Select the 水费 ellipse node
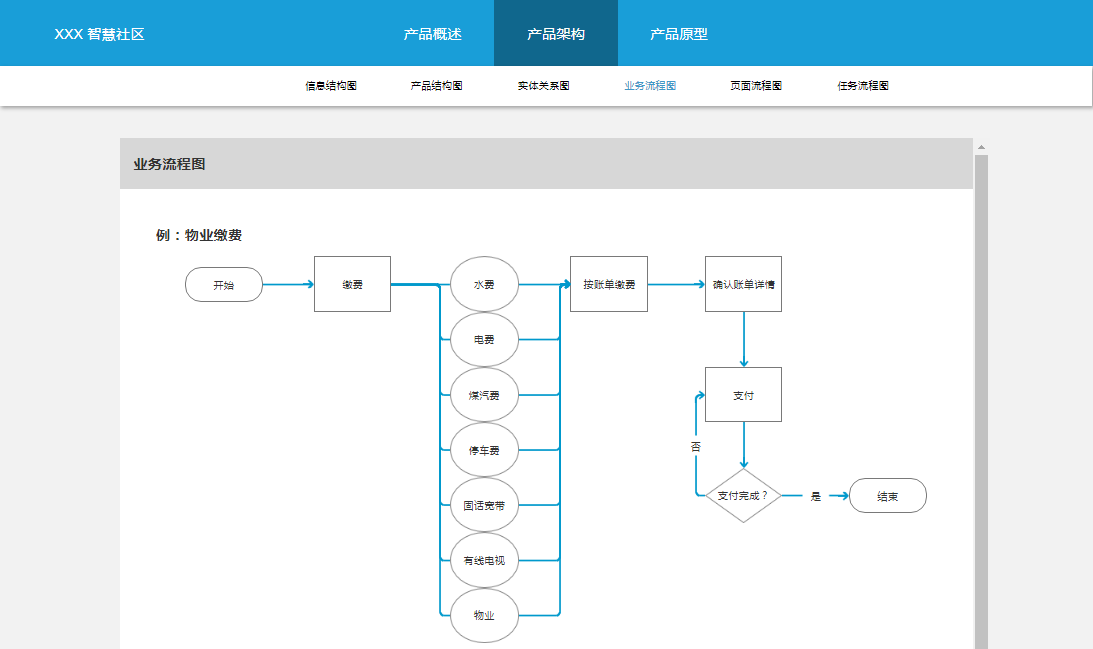 pos(484,284)
